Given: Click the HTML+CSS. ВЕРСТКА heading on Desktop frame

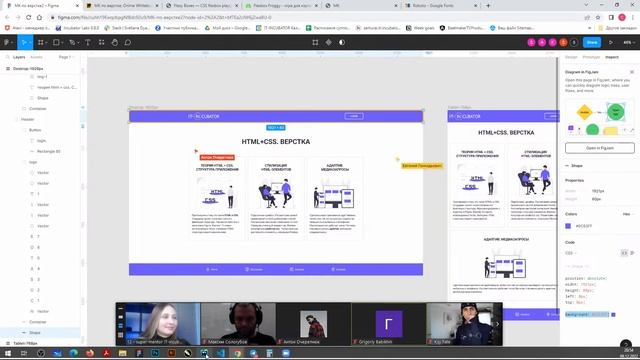Looking at the screenshot, I should [x=276, y=142].
